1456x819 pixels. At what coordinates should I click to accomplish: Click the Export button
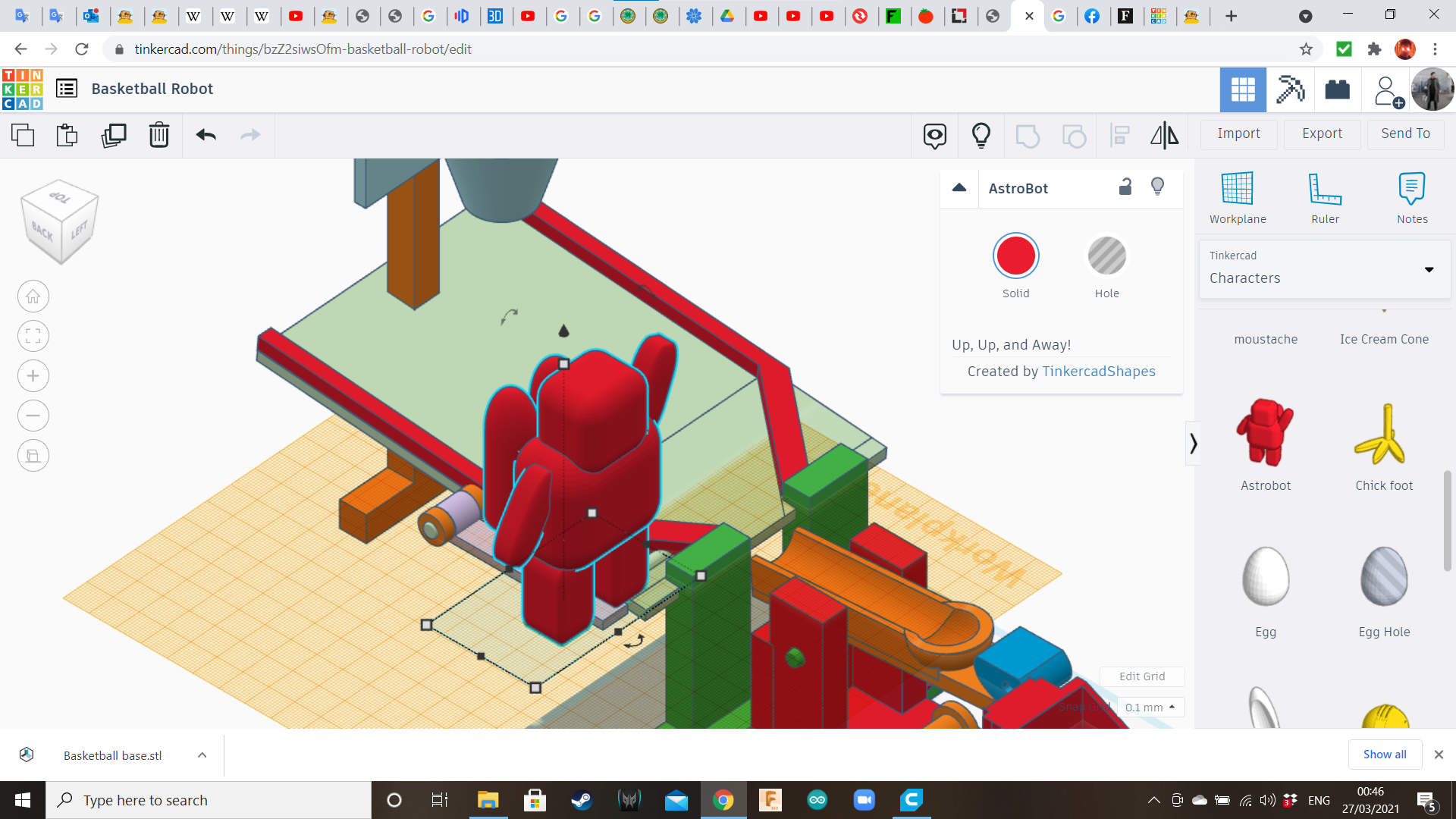(x=1322, y=133)
